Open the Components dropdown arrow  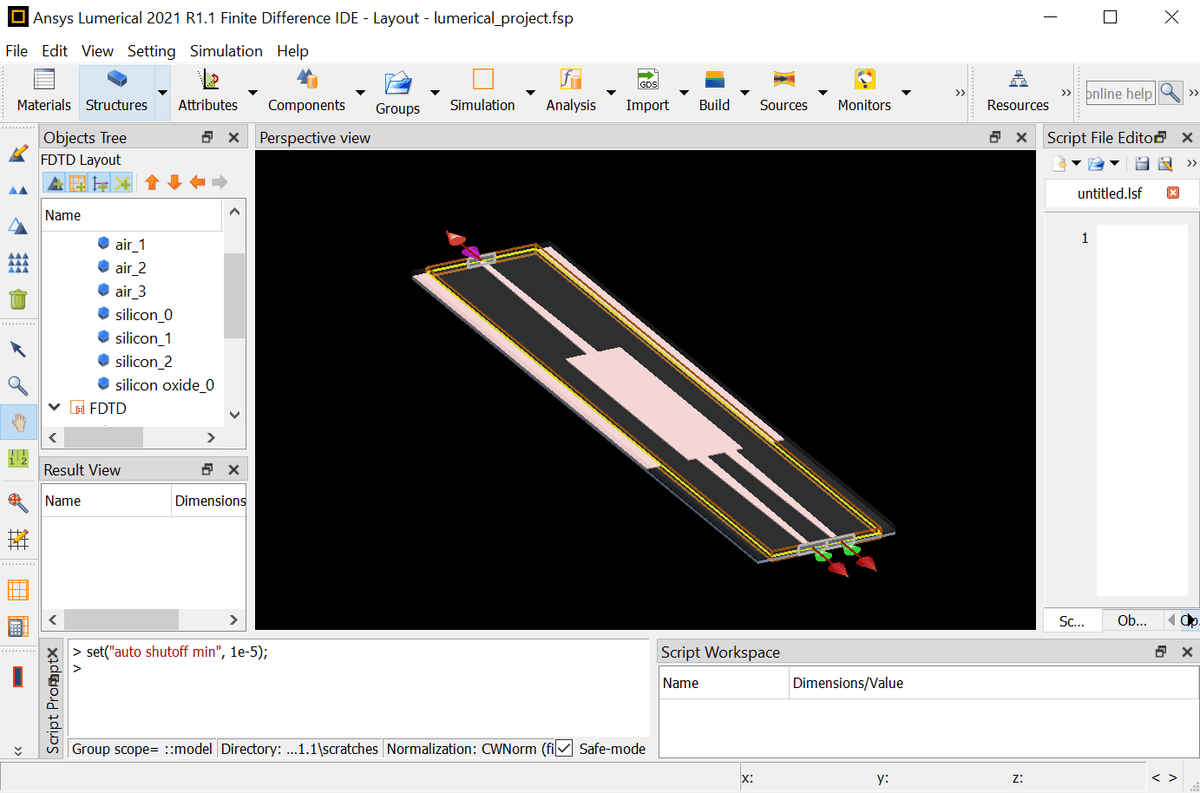click(x=359, y=93)
